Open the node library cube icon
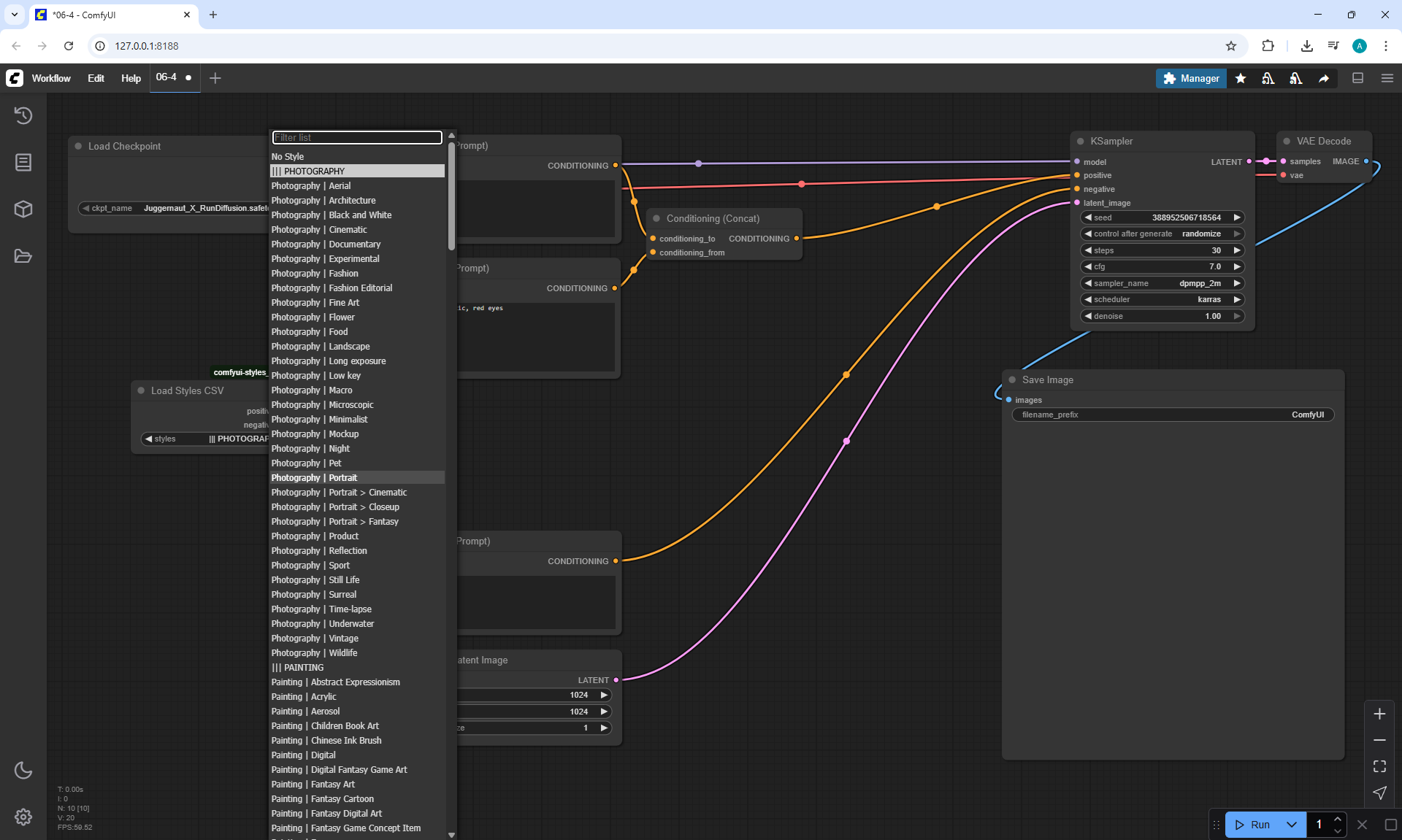1402x840 pixels. point(23,209)
